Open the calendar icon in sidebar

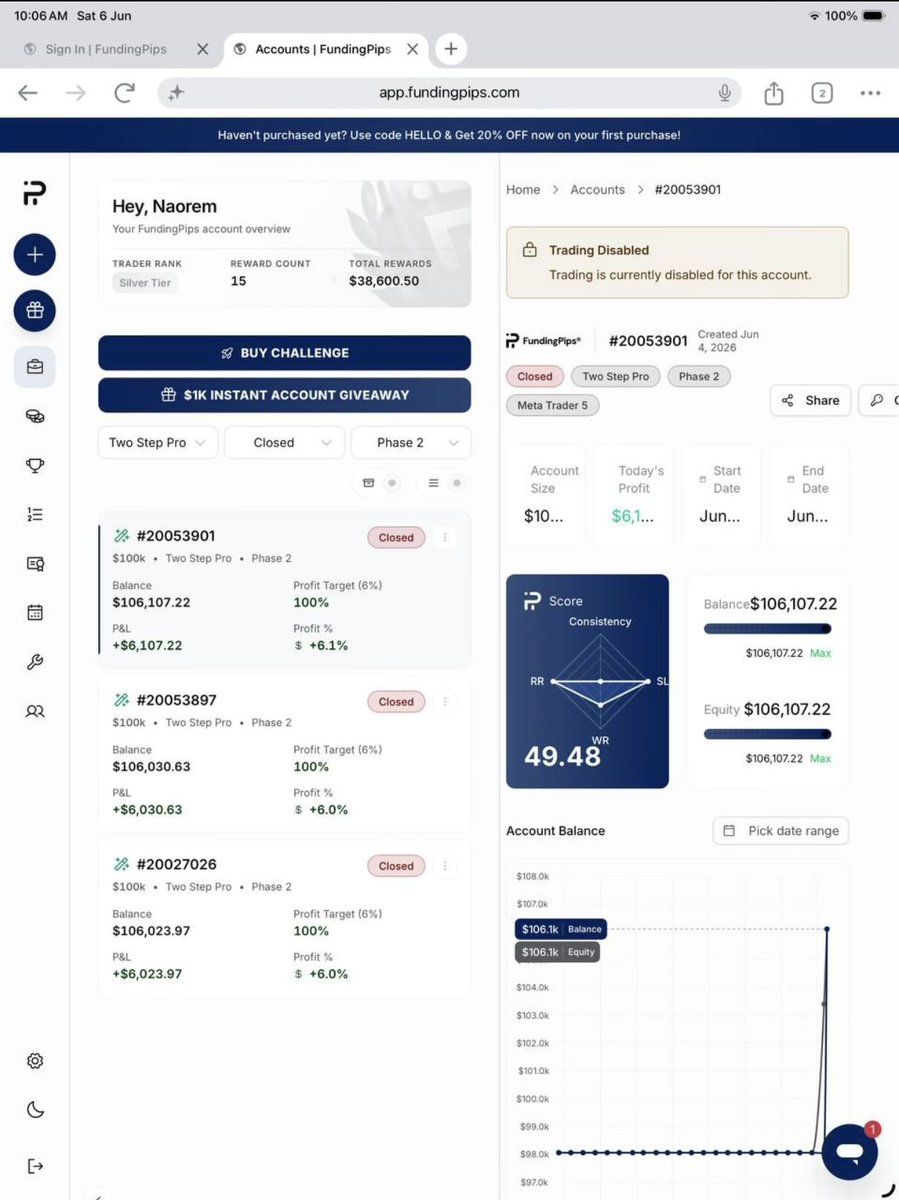click(x=35, y=613)
